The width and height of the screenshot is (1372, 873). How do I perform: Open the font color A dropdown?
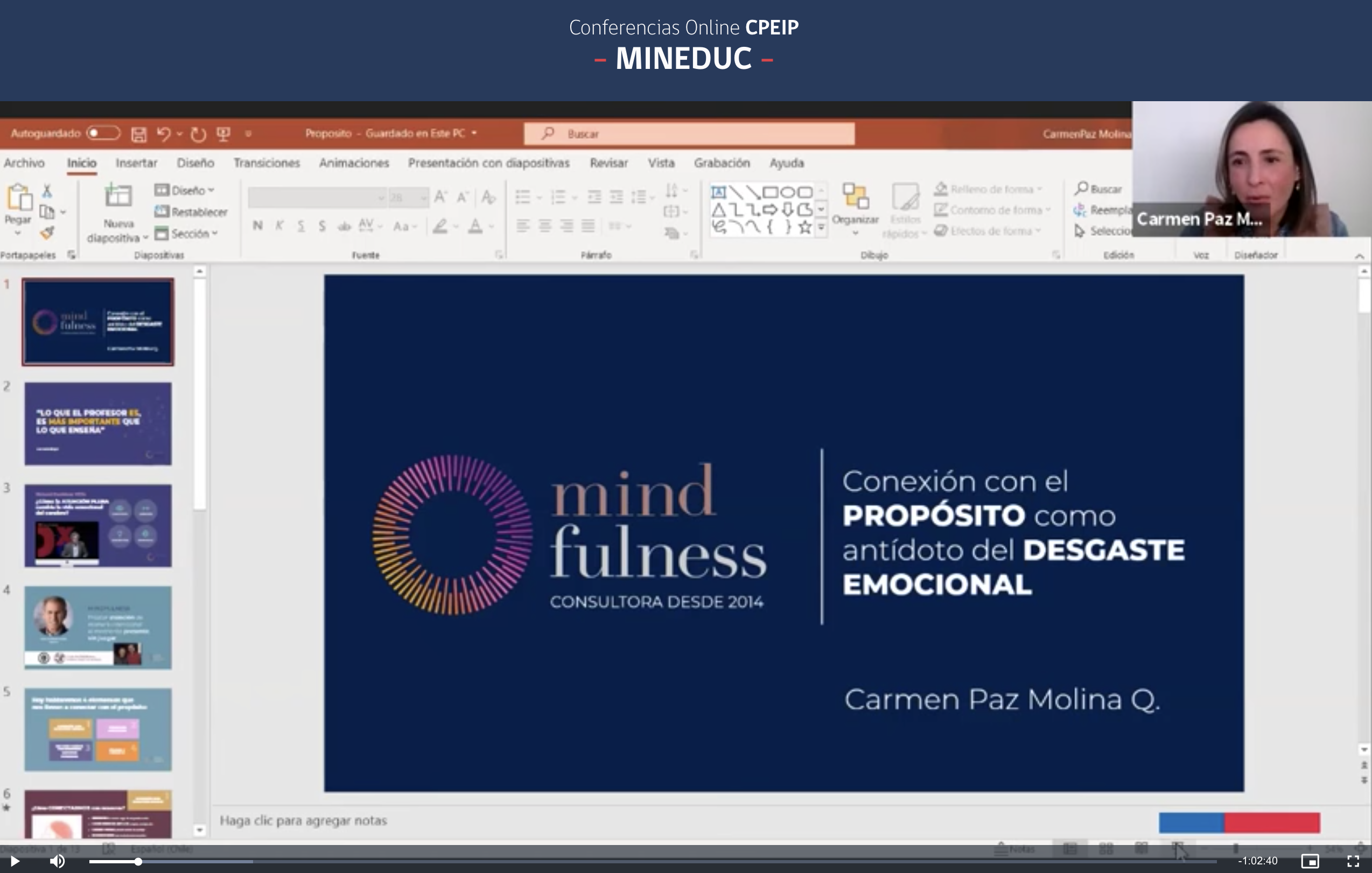coord(491,226)
